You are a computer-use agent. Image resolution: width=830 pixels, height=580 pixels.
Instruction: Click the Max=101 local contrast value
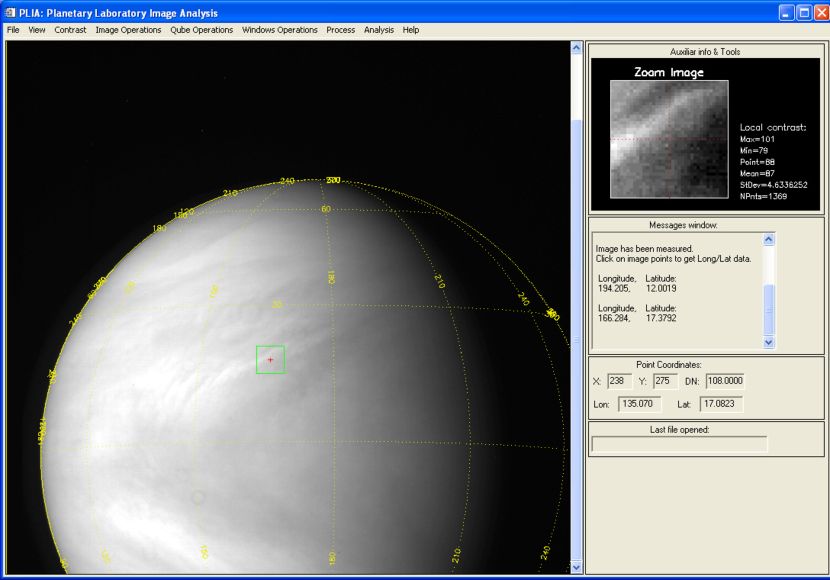click(757, 139)
